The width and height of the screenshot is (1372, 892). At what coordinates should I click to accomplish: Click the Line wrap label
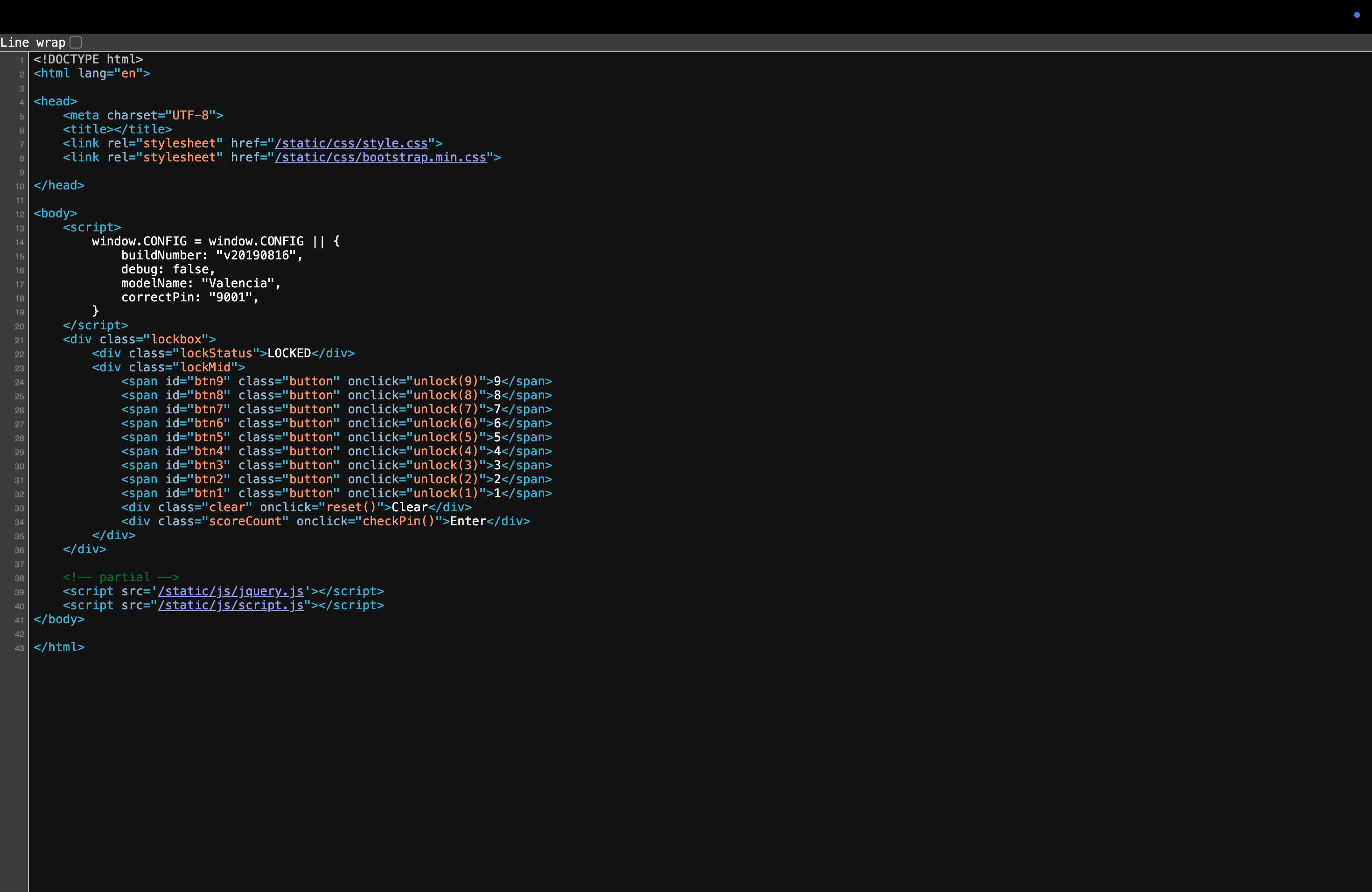33,42
